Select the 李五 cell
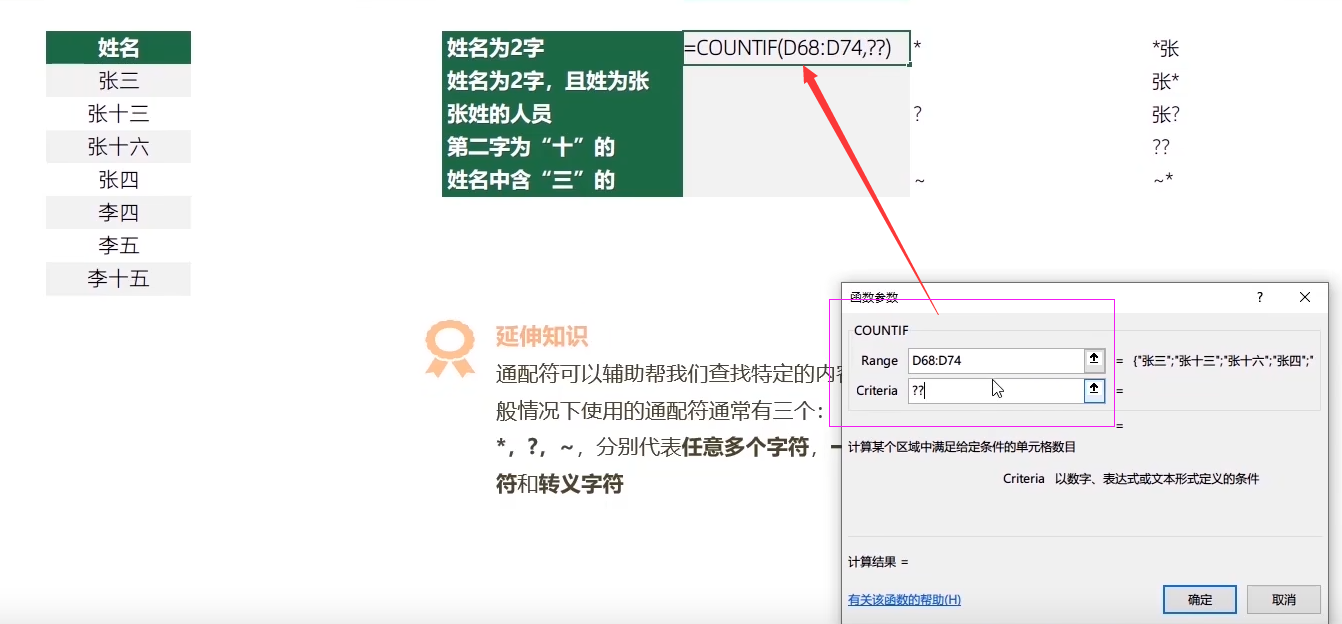Viewport: 1342px width, 624px height. [118, 246]
